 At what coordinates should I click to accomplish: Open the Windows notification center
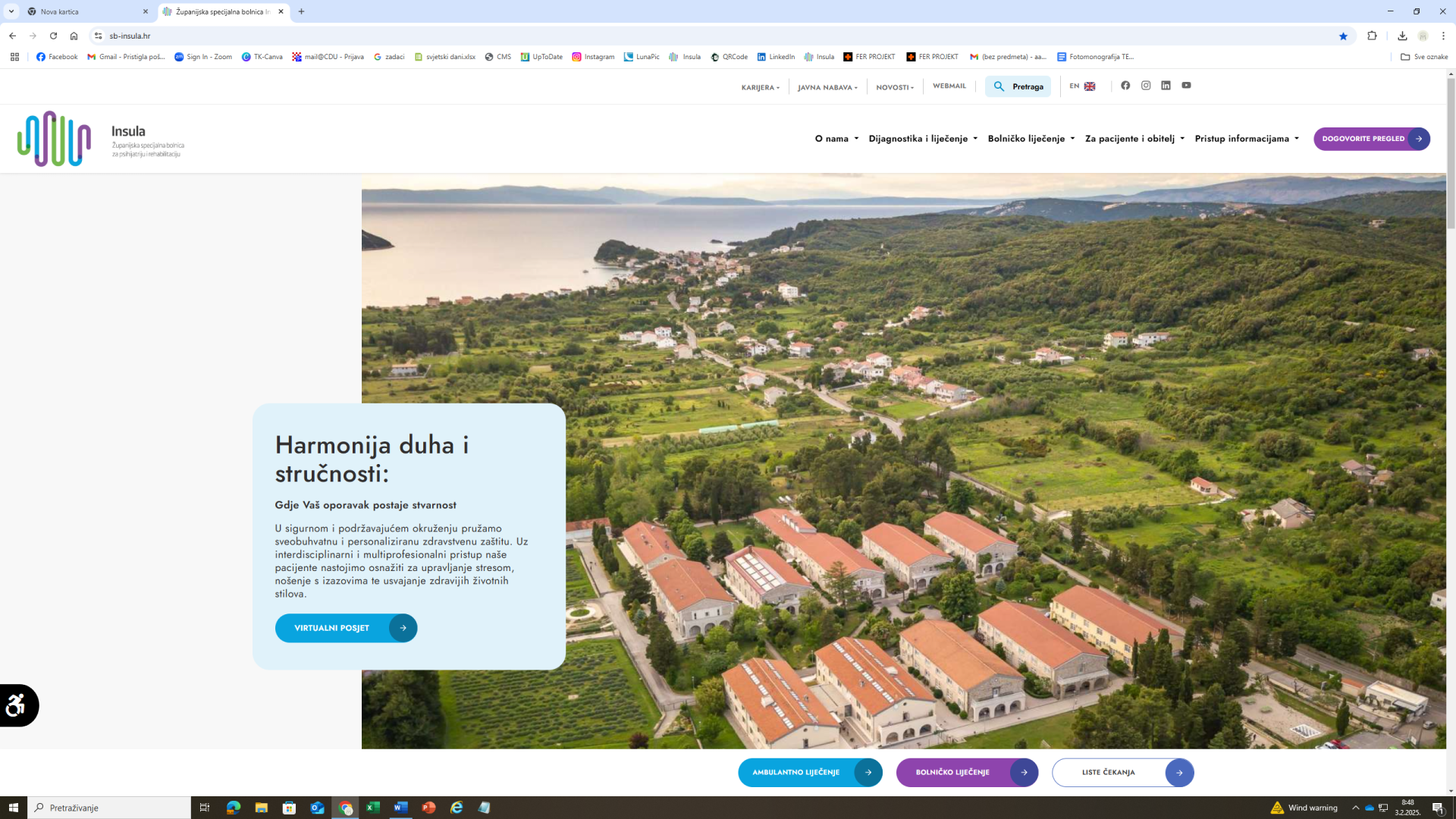tap(1439, 808)
